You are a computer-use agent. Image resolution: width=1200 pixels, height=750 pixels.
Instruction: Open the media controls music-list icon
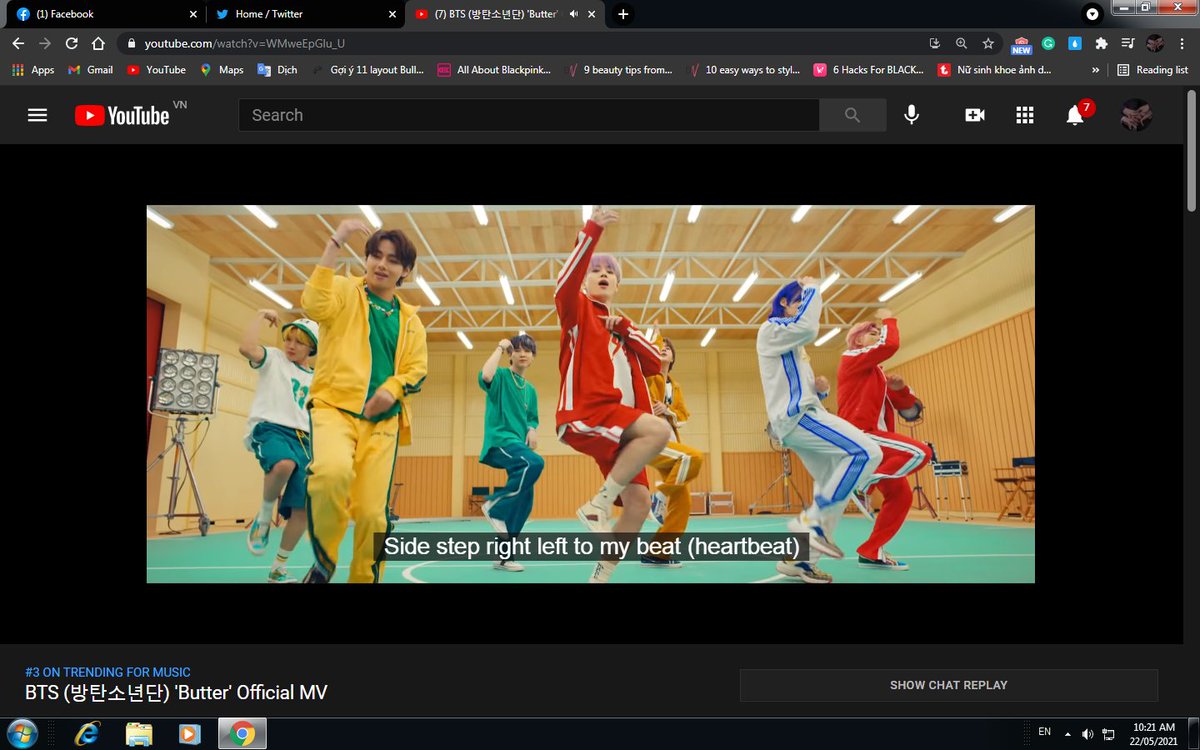[1128, 43]
